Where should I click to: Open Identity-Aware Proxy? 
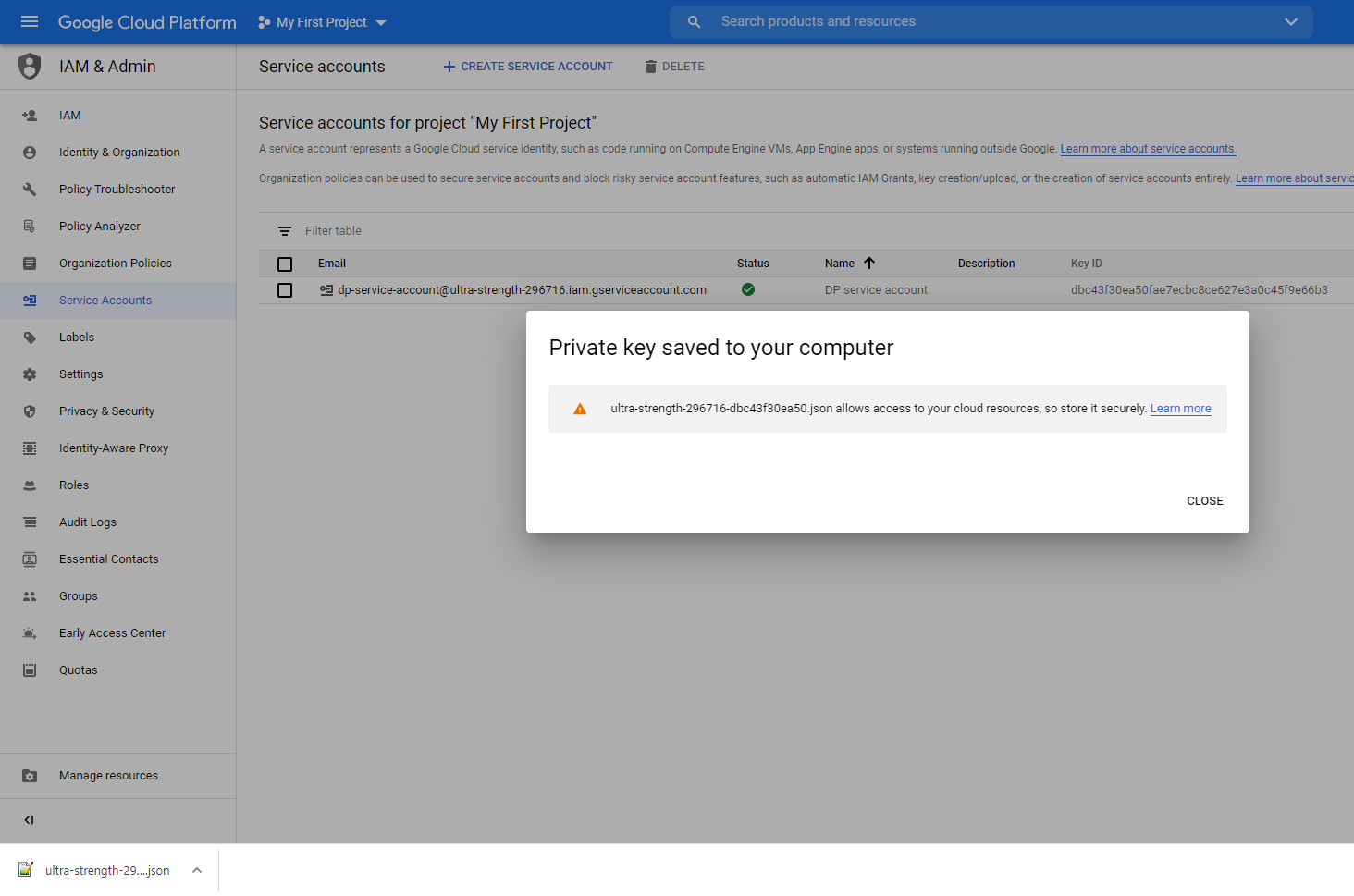114,448
